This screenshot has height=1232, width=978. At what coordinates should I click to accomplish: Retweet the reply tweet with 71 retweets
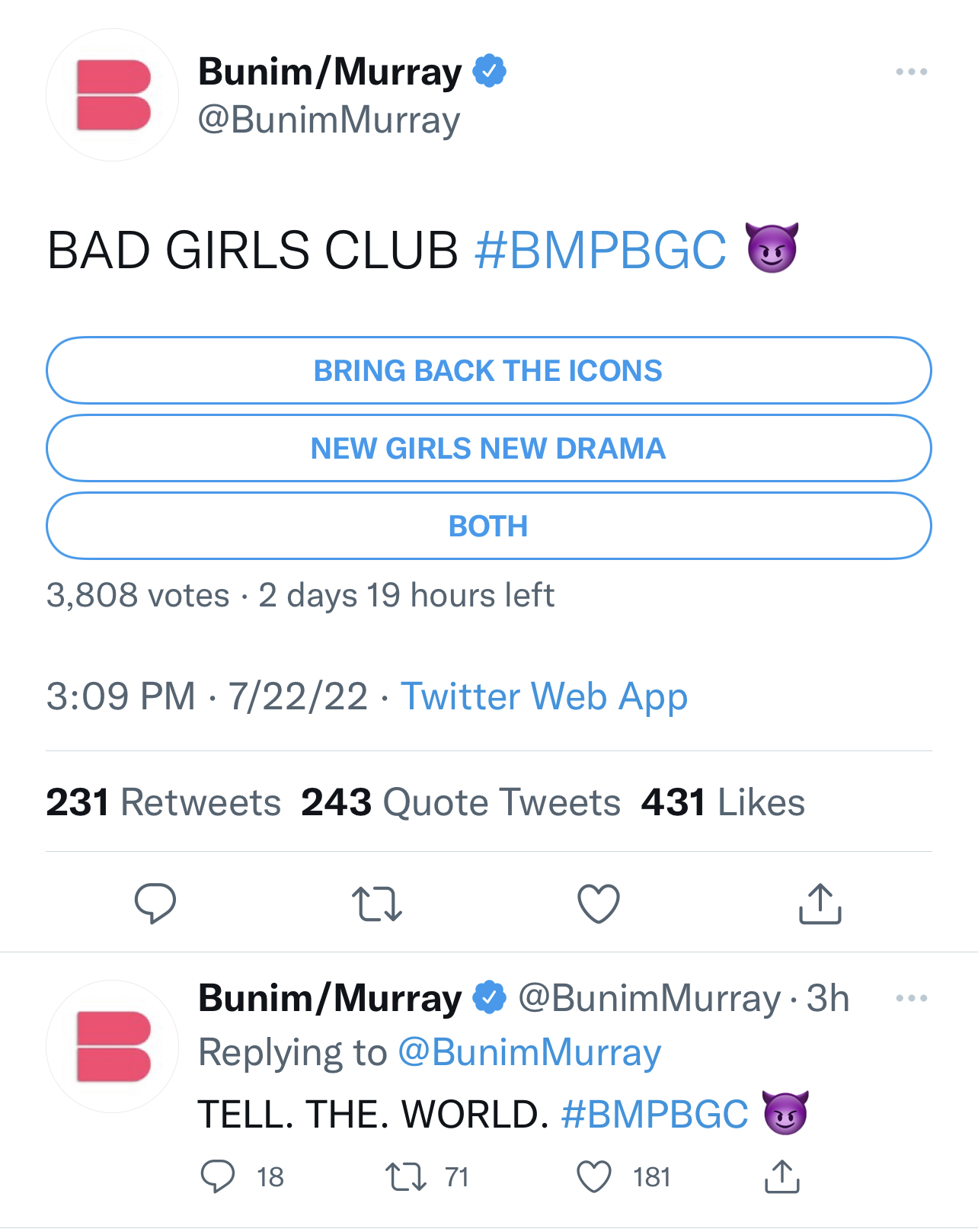[x=406, y=1176]
